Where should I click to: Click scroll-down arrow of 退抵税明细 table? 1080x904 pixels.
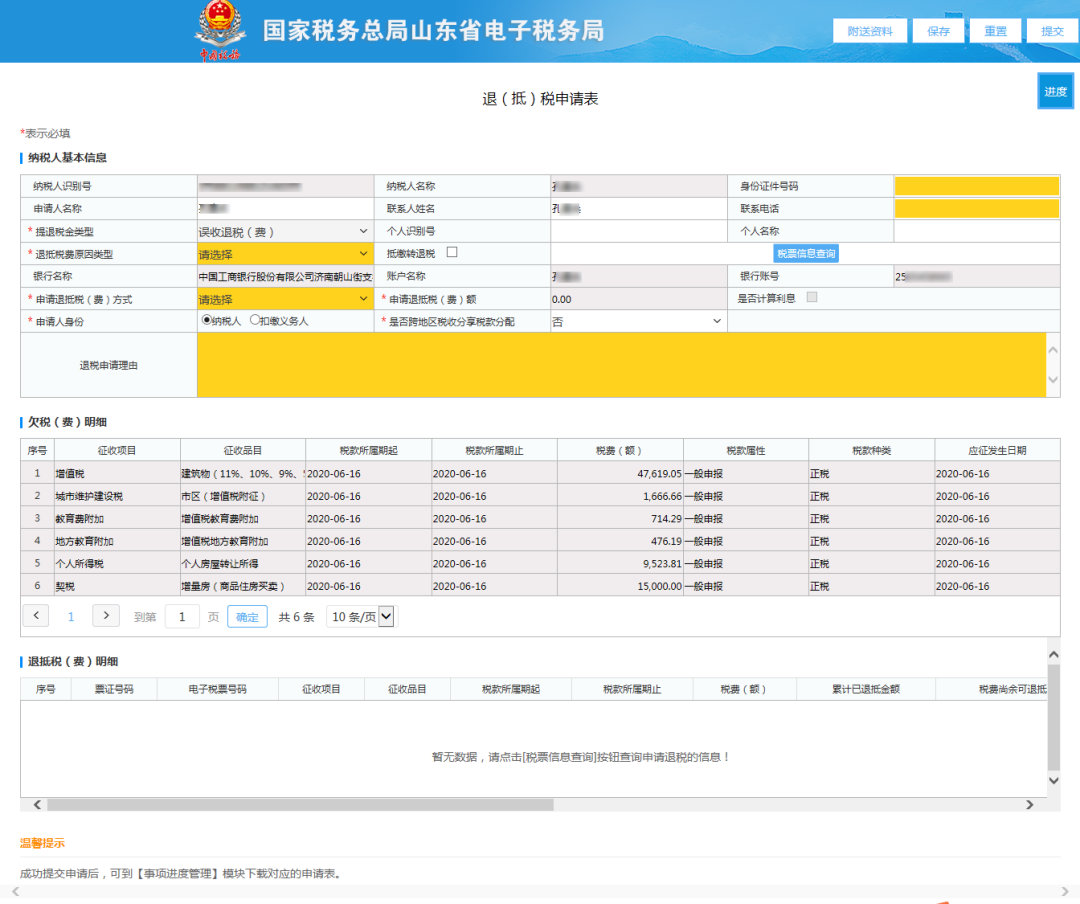point(1054,780)
